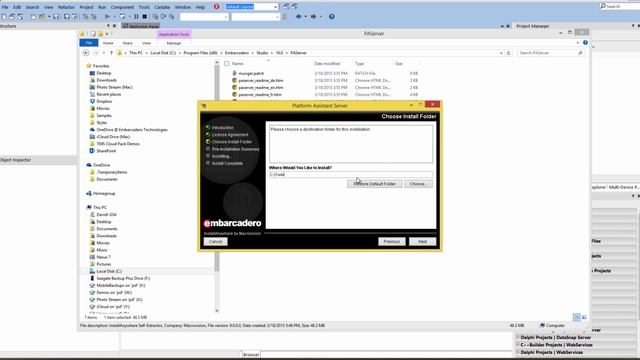Click the Search PAServer box
The height and width of the screenshot is (360, 640).
coord(550,53)
